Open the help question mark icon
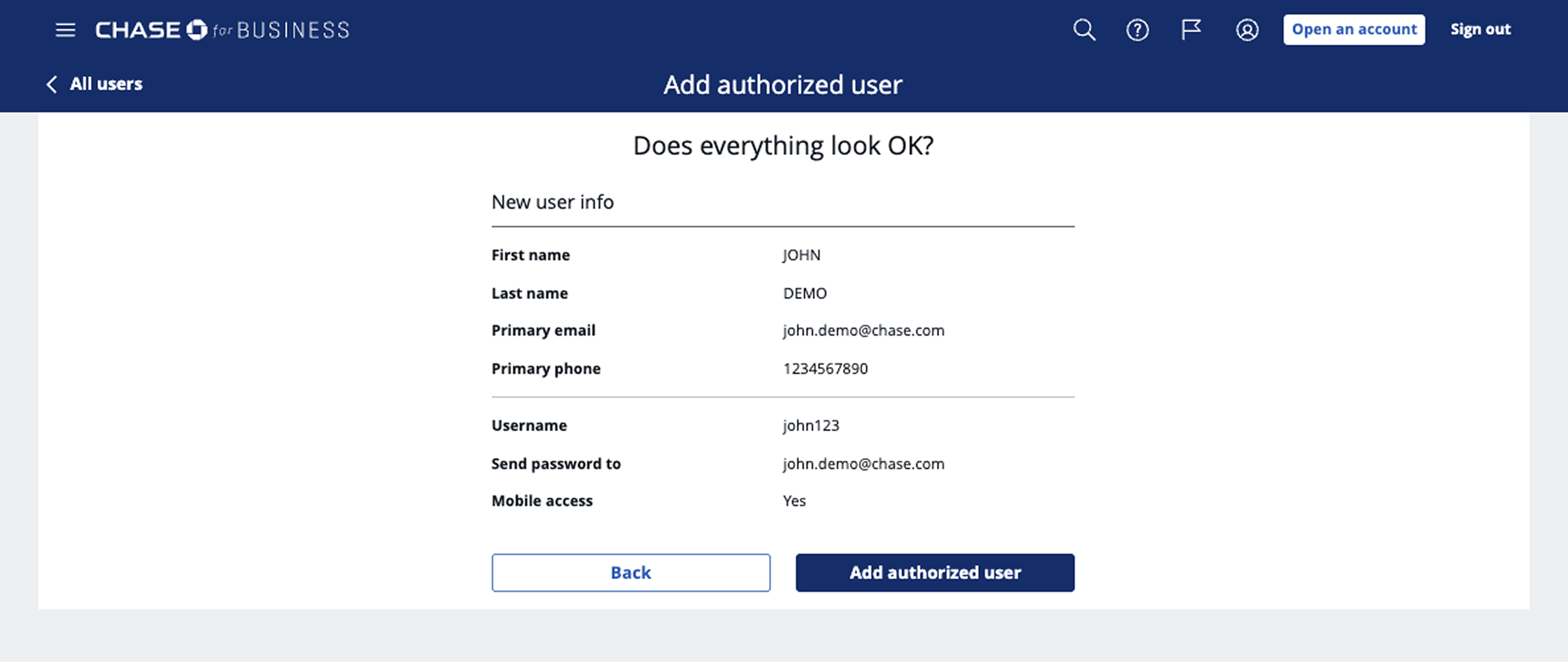This screenshot has width=1568, height=662. pos(1137,30)
